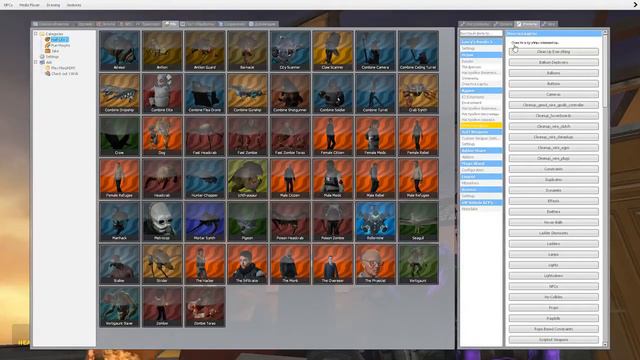Select the Female Citizen tile
This screenshot has width=640, height=360.
(x=333, y=136)
